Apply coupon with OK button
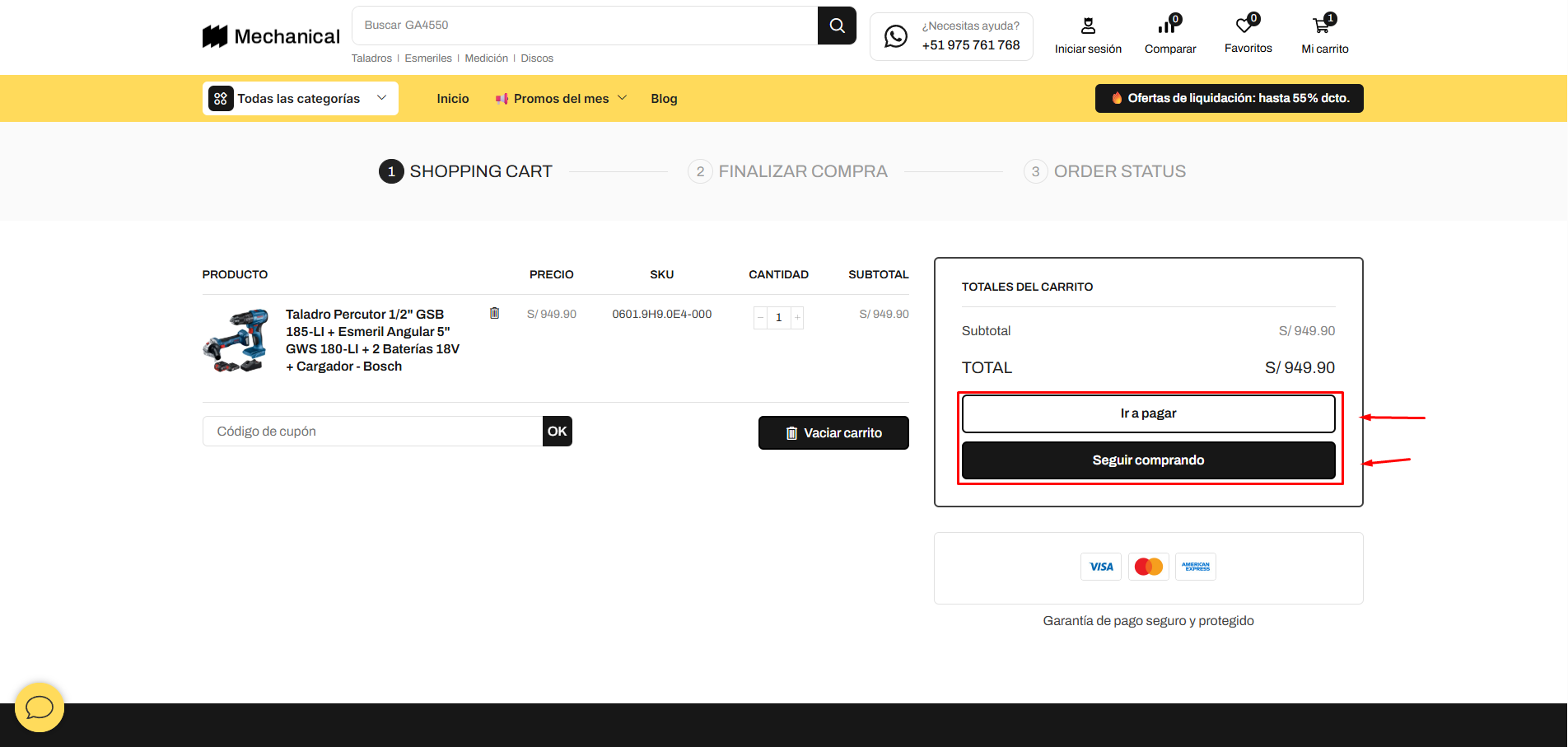The width and height of the screenshot is (1568, 747). 558,432
